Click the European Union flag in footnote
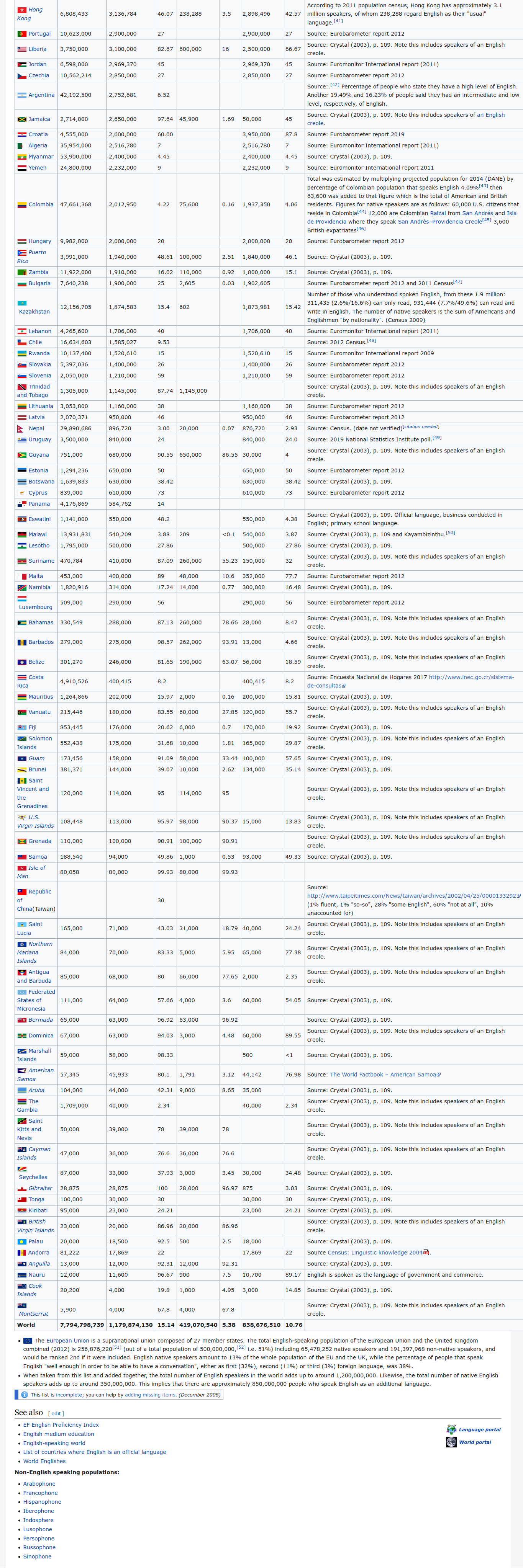This screenshot has width=523, height=1568. tap(28, 1340)
